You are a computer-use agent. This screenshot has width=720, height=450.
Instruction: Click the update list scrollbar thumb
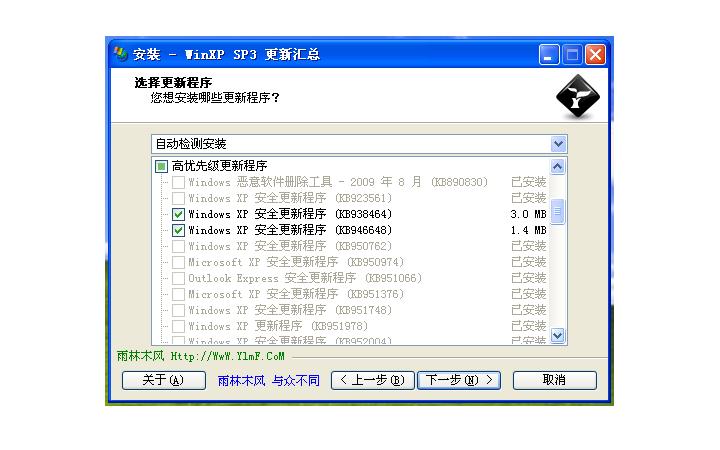(x=557, y=212)
